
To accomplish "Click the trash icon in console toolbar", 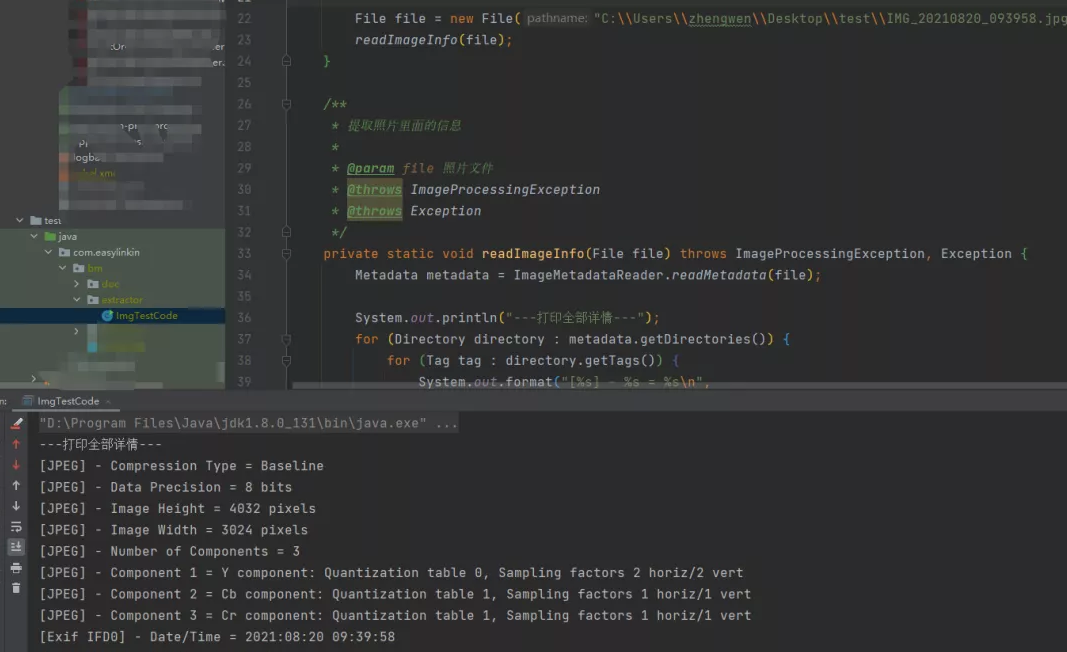I will tap(16, 588).
